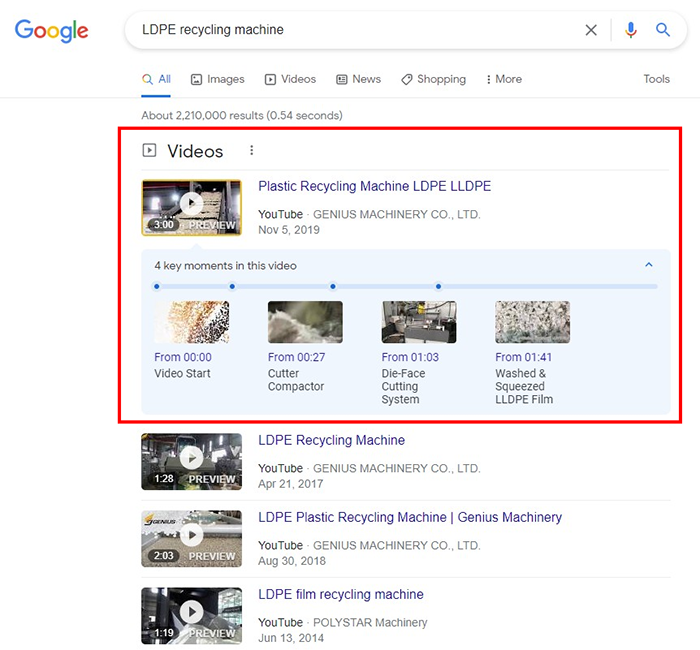This screenshot has width=700, height=650.
Task: Start voice search with microphone icon
Action: [x=631, y=30]
